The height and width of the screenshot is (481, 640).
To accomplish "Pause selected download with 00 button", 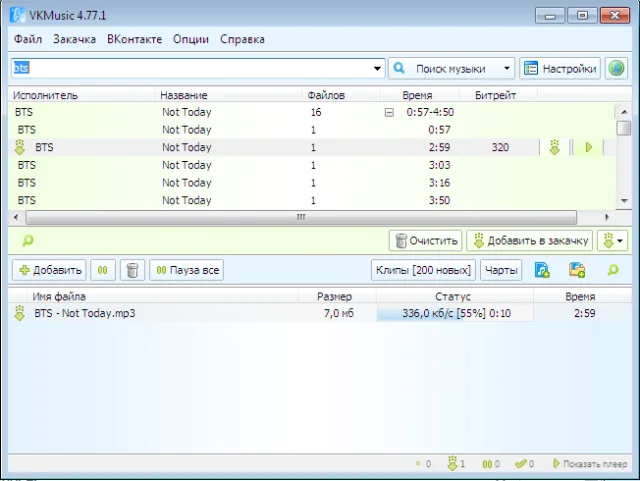I will pyautogui.click(x=103, y=270).
